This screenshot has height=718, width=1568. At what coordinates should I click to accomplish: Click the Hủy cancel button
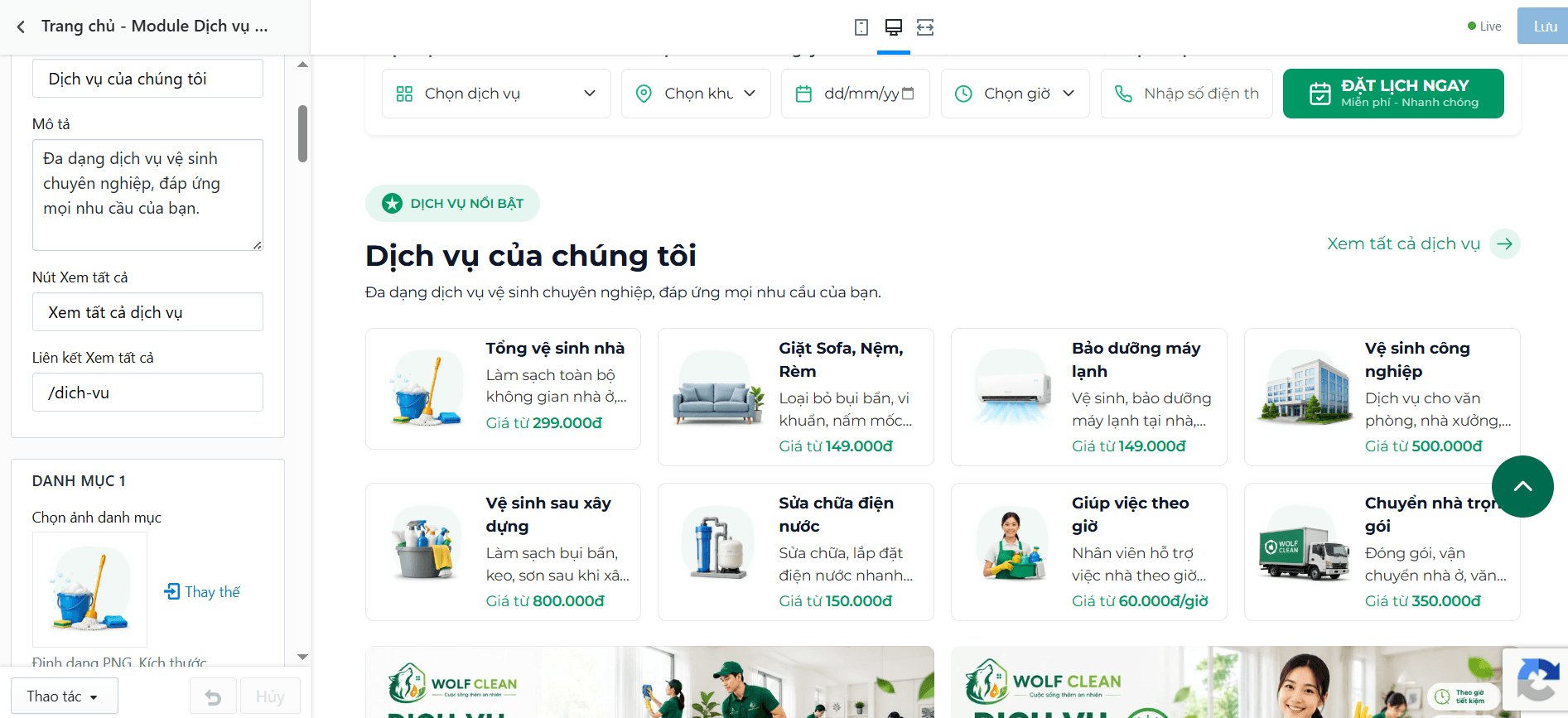pos(270,696)
